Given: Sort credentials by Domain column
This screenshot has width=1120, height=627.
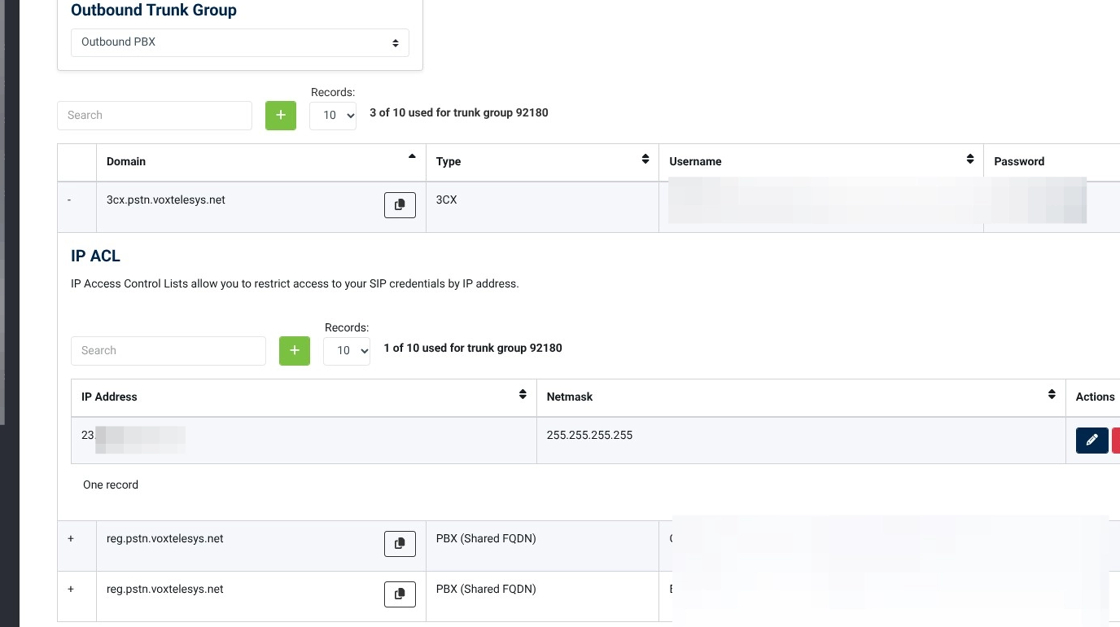Looking at the screenshot, I should tap(411, 158).
